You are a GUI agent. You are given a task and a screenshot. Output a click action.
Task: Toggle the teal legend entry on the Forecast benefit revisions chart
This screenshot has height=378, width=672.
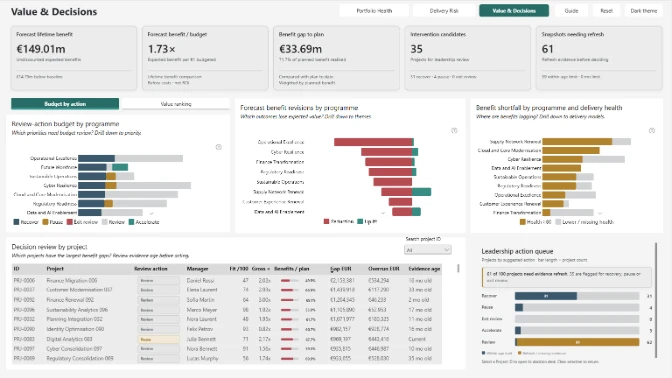coord(367,222)
